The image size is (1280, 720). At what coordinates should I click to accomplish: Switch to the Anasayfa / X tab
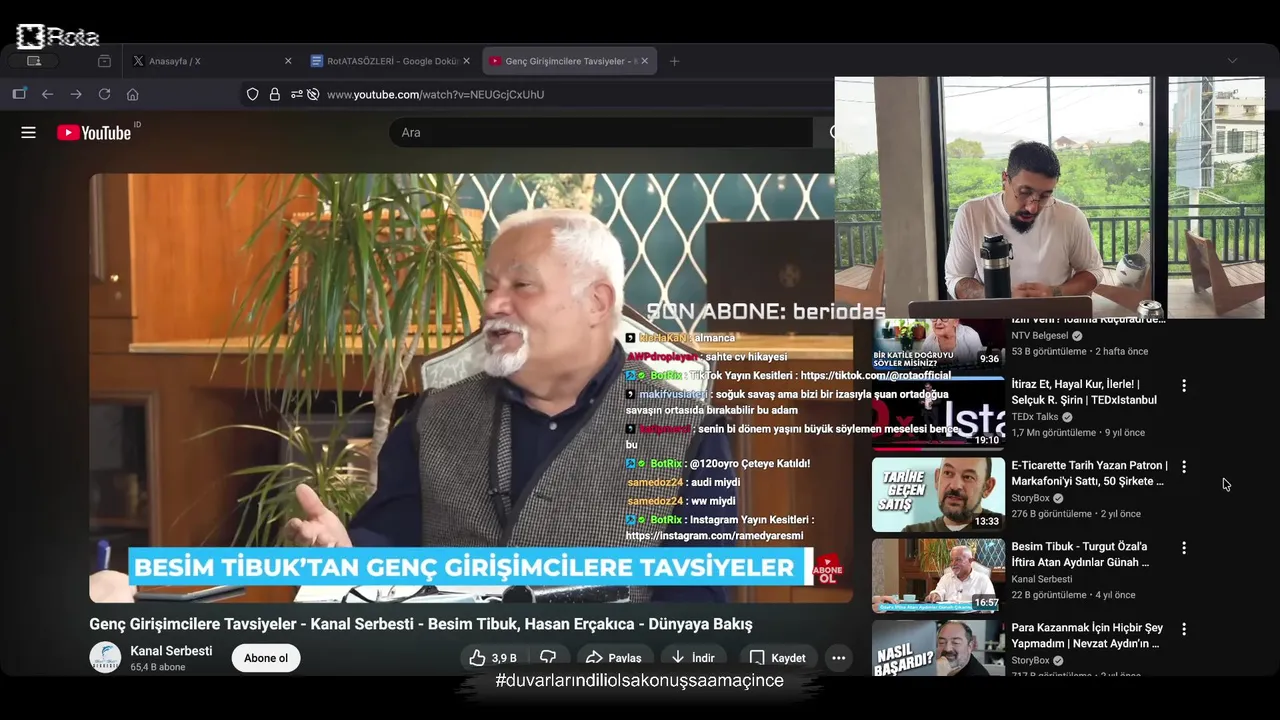(x=210, y=61)
